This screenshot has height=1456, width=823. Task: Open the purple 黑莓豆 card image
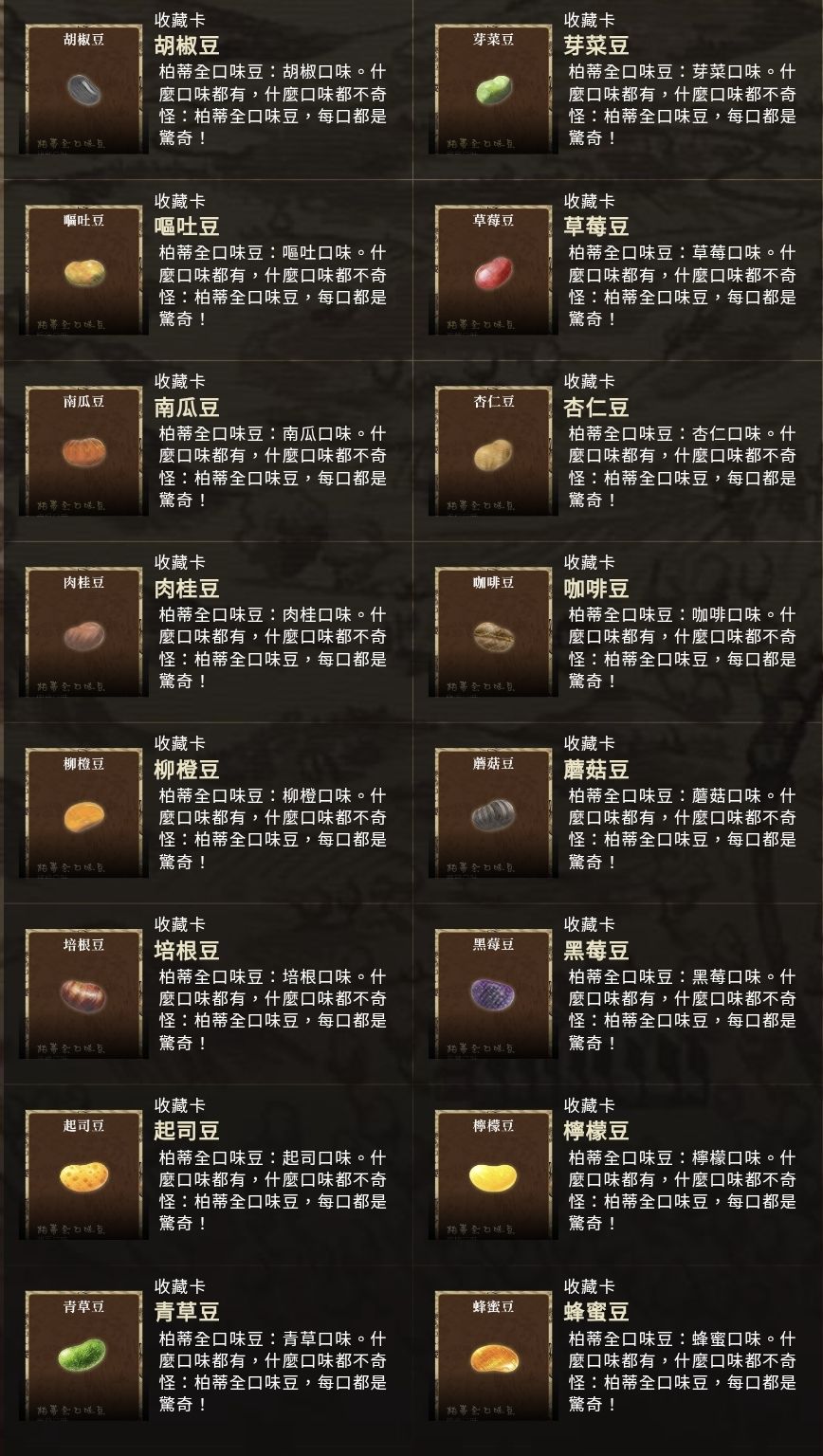tap(494, 993)
